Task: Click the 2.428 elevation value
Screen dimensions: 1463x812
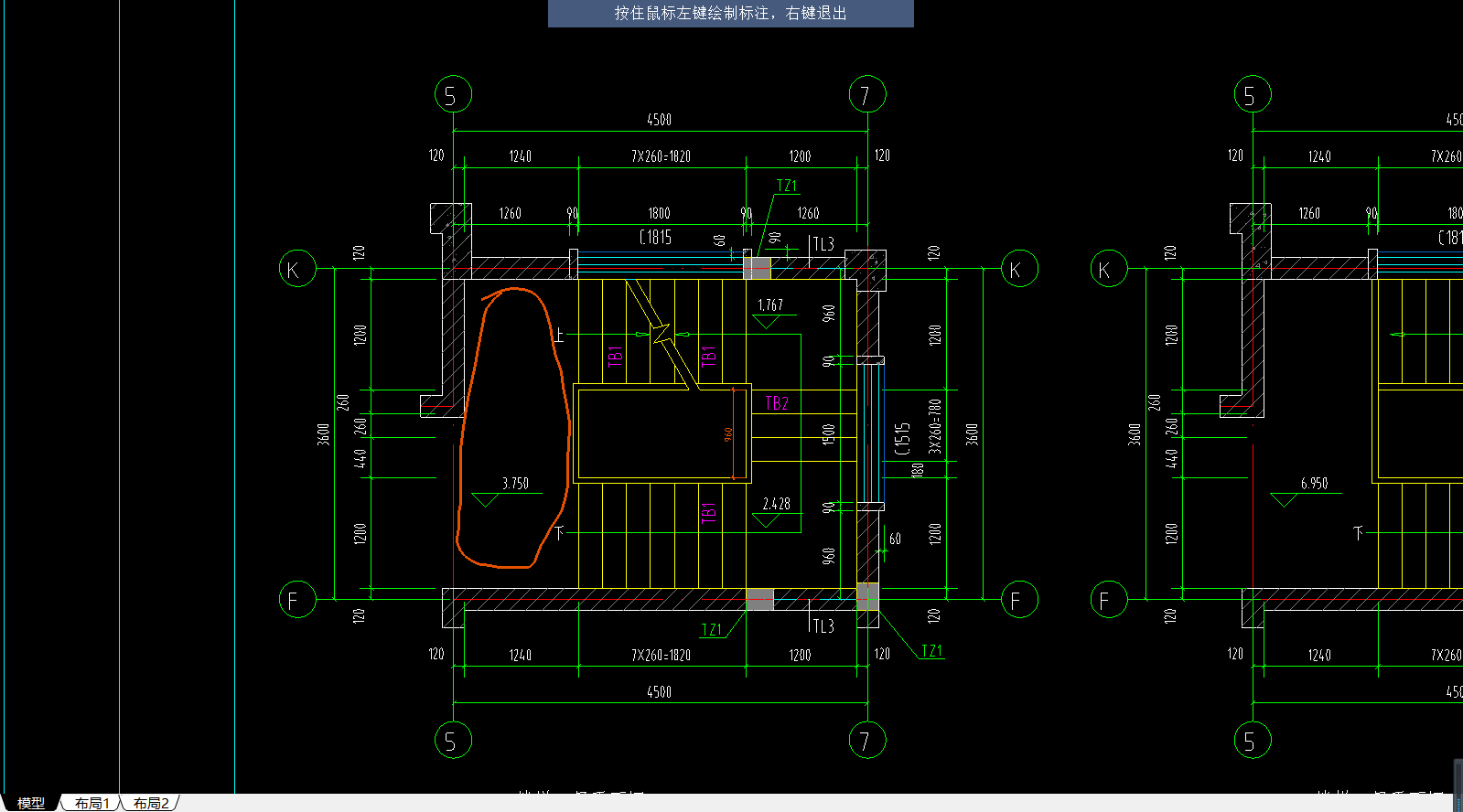Action: 776,504
